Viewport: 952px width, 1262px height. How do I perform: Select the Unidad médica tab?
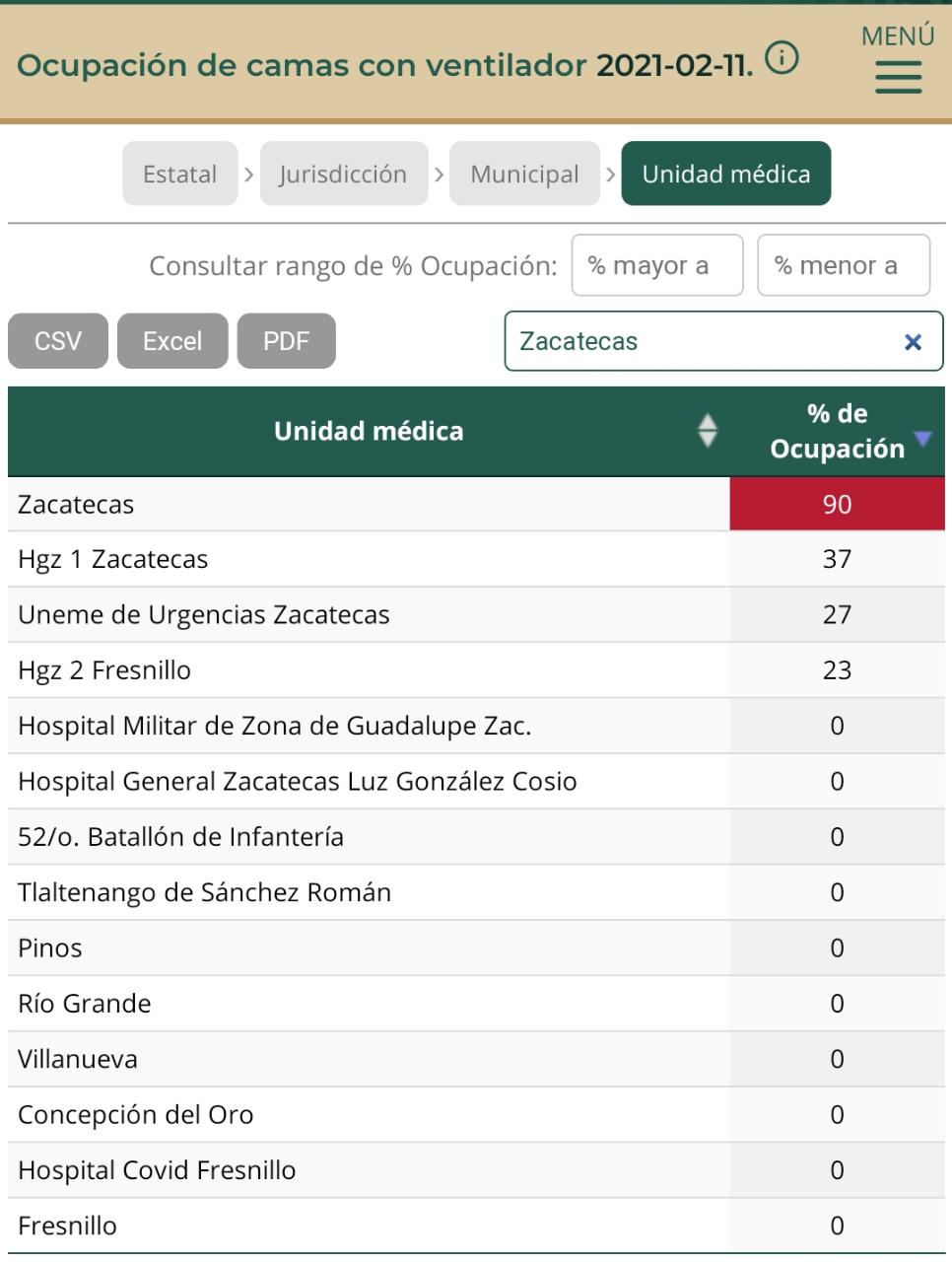coord(725,175)
